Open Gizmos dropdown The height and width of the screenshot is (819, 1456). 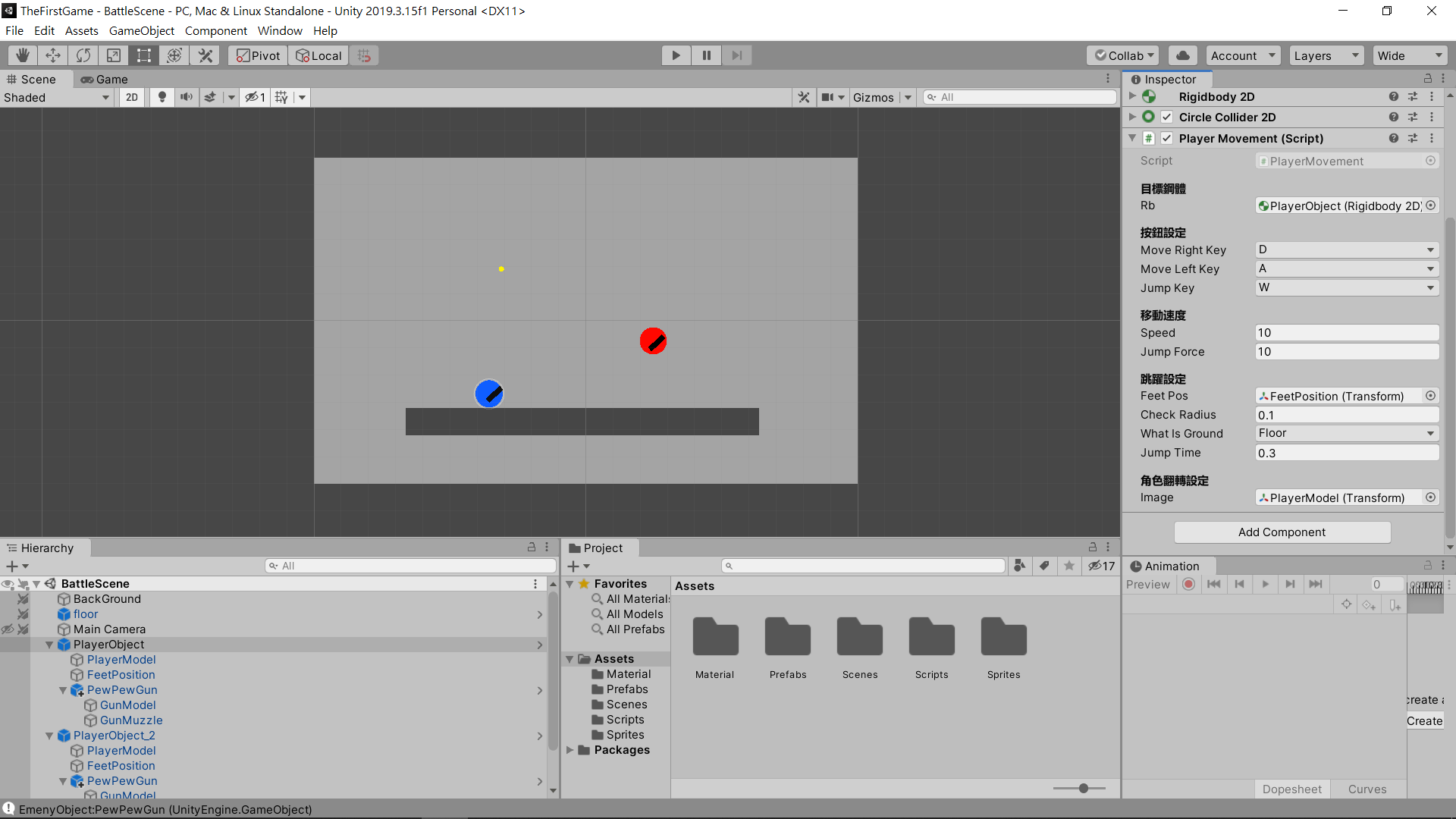(x=882, y=97)
